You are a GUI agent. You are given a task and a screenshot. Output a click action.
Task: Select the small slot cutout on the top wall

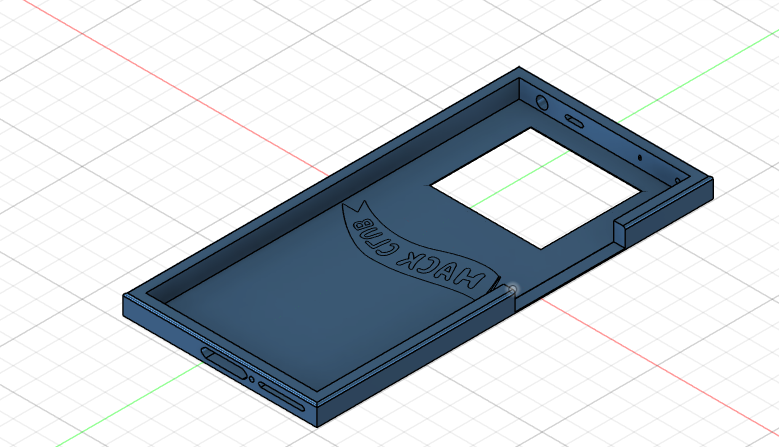[574, 121]
